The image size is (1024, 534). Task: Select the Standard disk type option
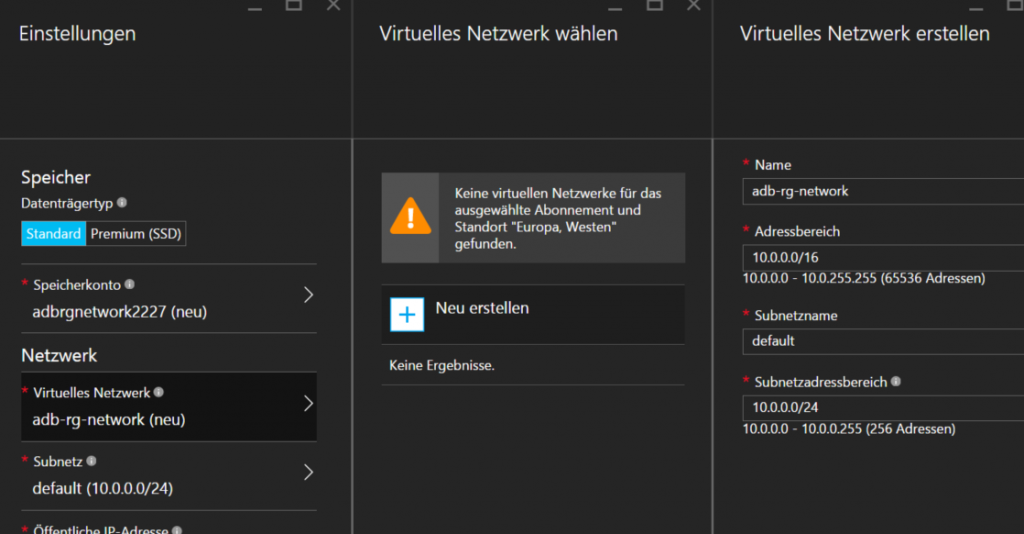coord(54,234)
